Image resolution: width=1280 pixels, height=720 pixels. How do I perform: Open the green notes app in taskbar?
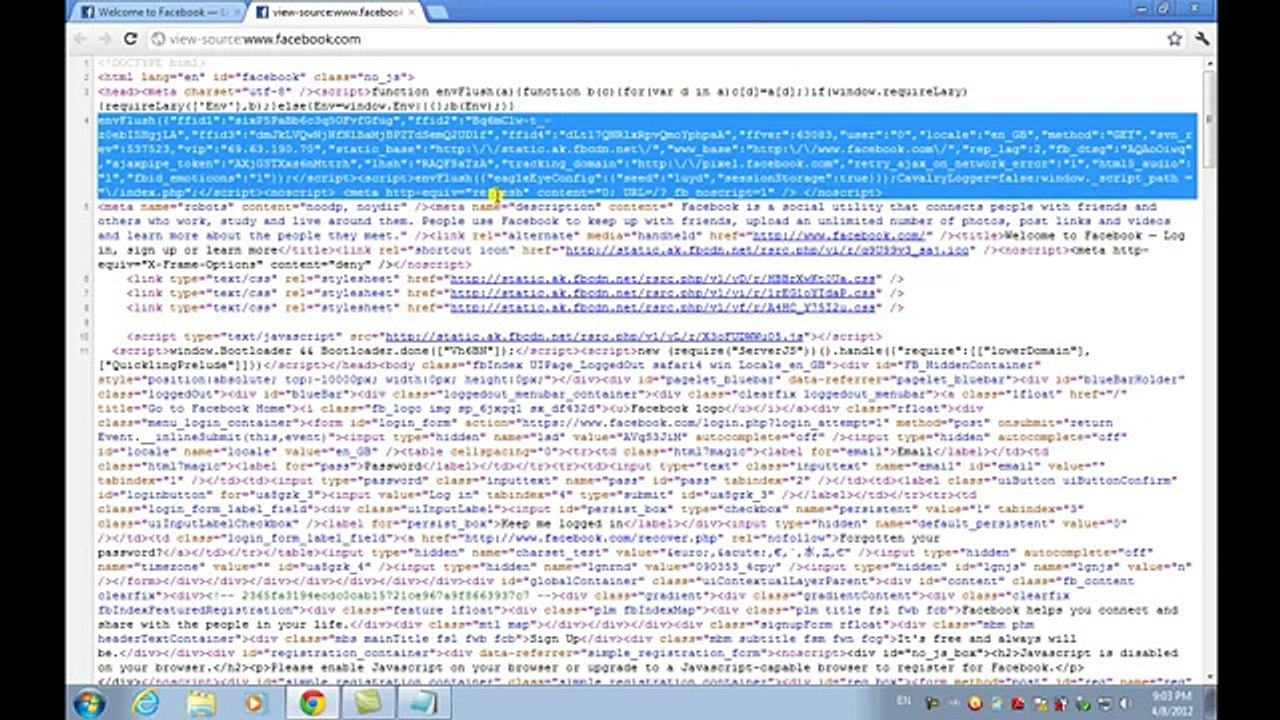[x=367, y=702]
